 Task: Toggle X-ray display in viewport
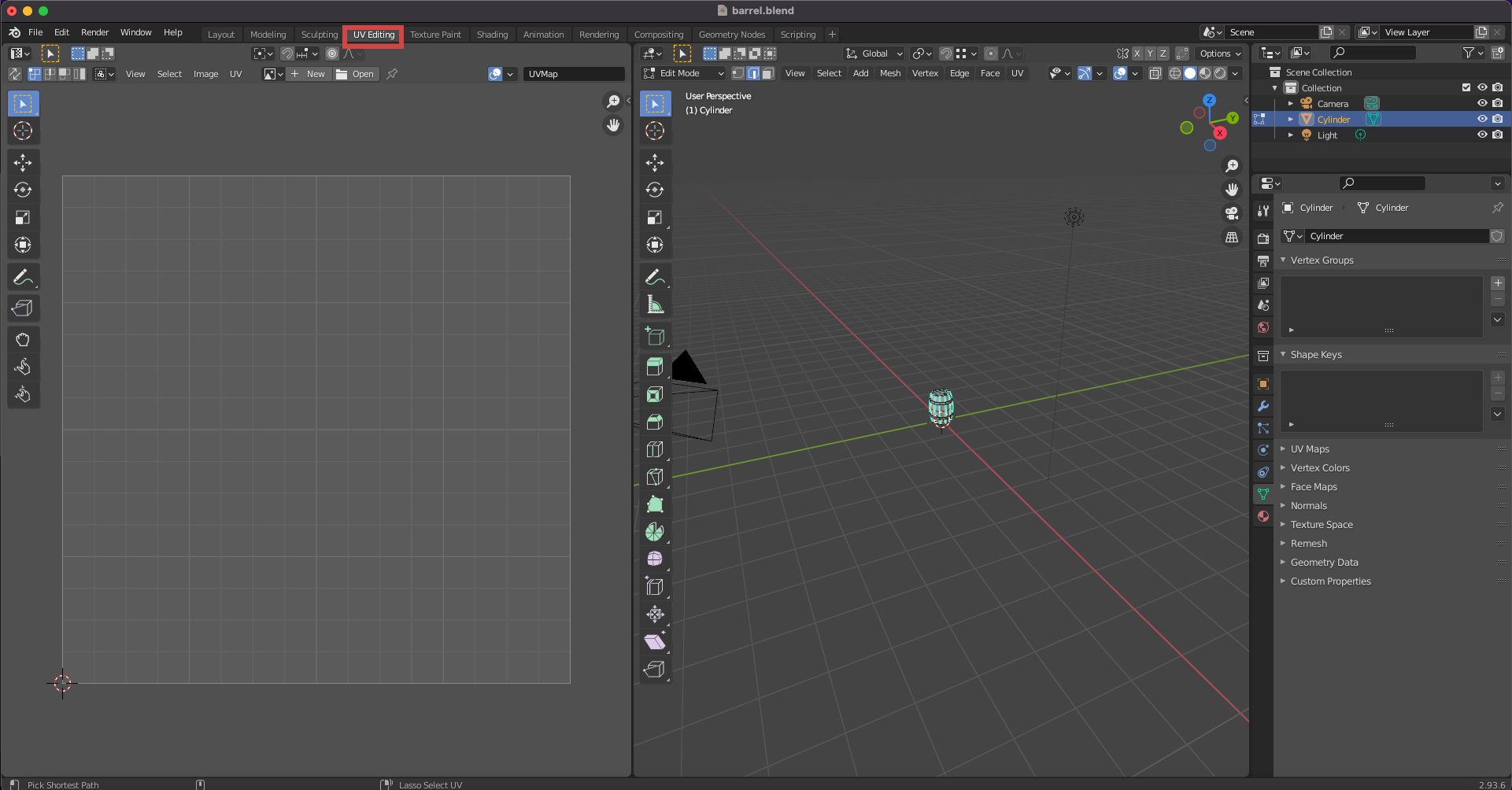pos(1155,73)
